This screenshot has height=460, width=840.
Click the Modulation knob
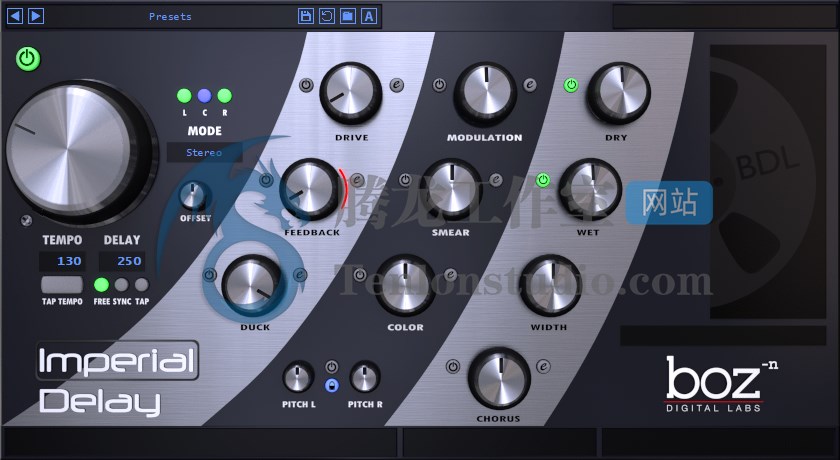click(x=485, y=93)
